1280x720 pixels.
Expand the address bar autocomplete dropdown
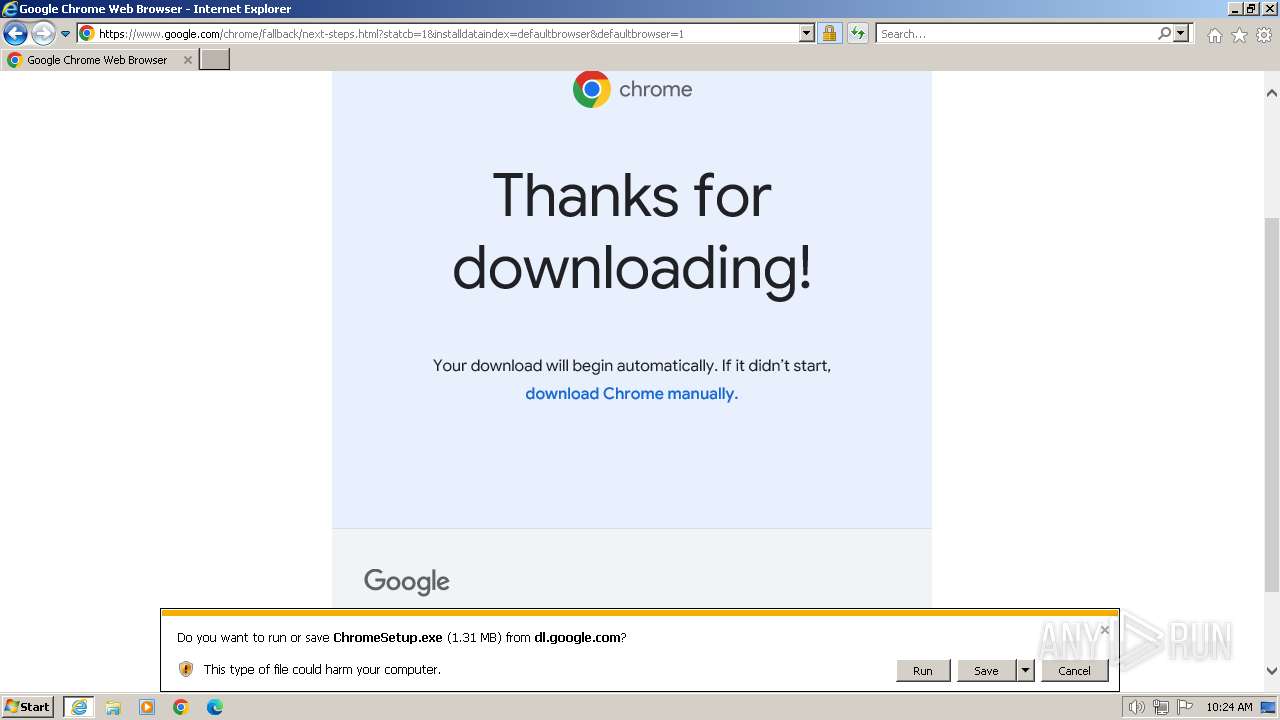[x=807, y=33]
